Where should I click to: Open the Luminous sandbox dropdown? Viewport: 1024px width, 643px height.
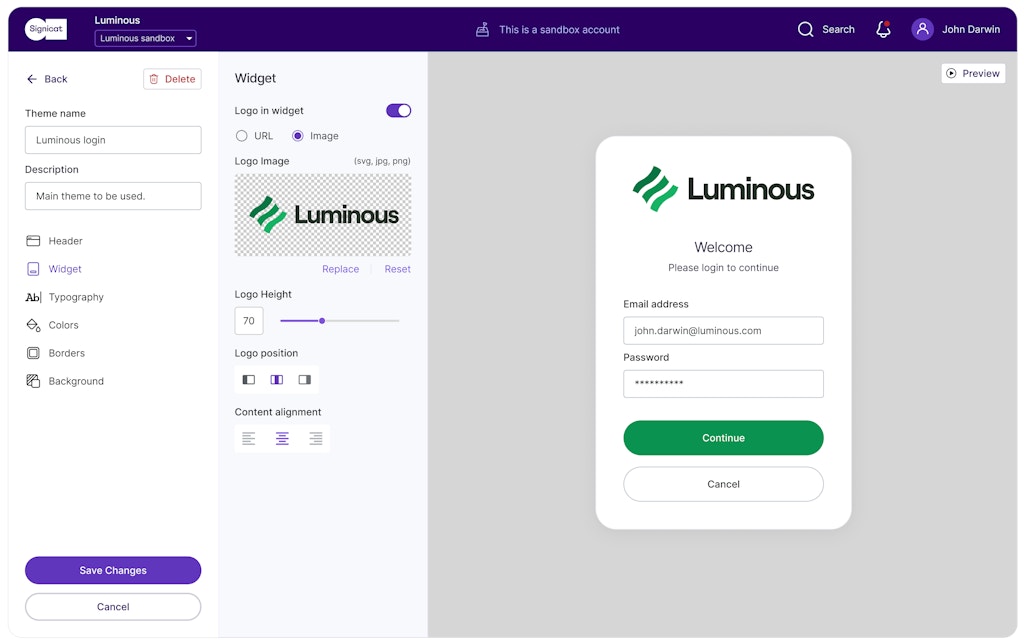[x=146, y=39]
